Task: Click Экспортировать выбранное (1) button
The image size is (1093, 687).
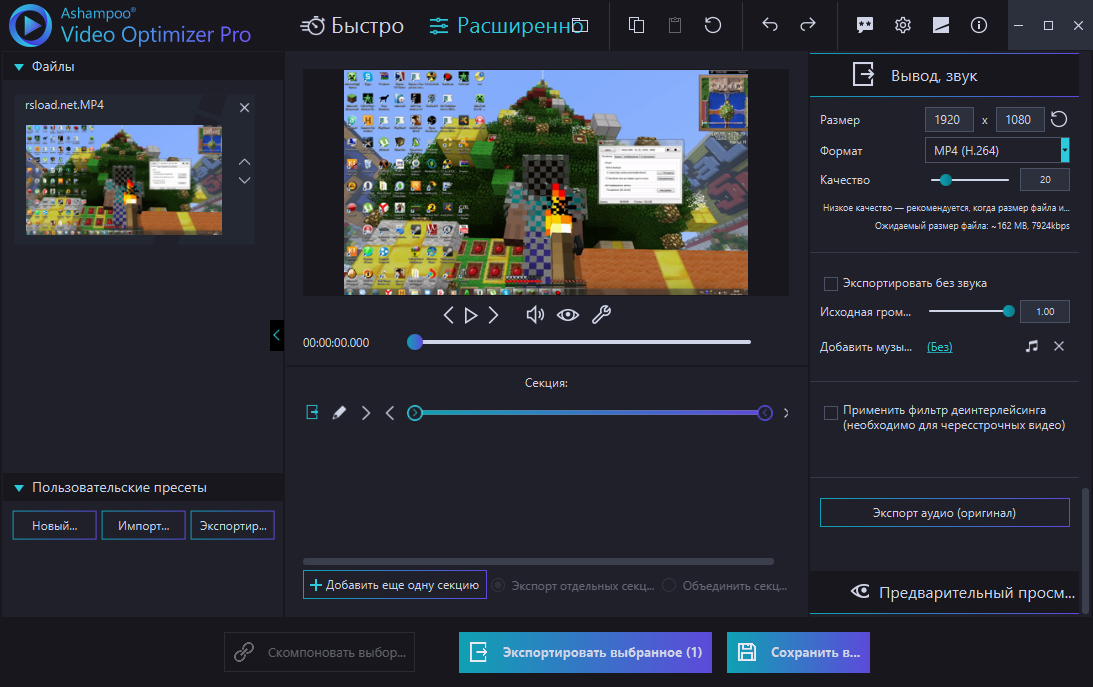Action: click(586, 652)
